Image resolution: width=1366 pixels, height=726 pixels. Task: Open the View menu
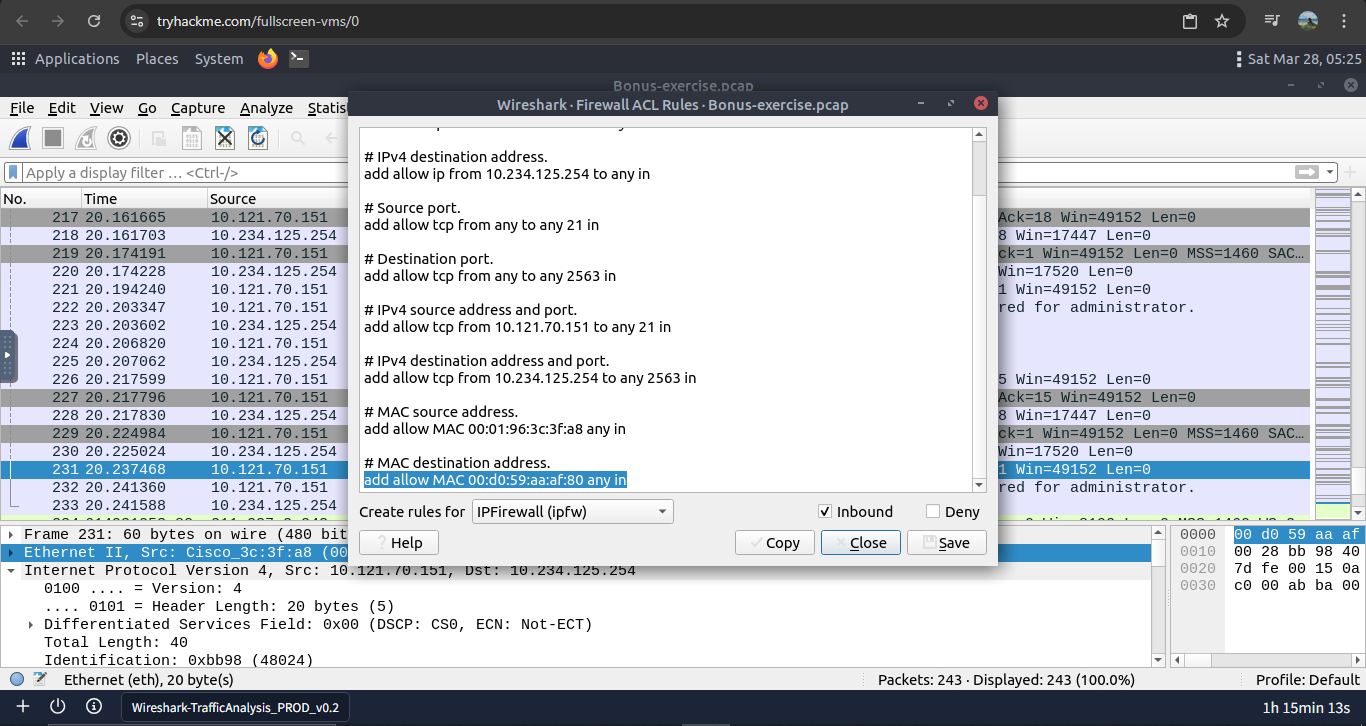coord(106,108)
